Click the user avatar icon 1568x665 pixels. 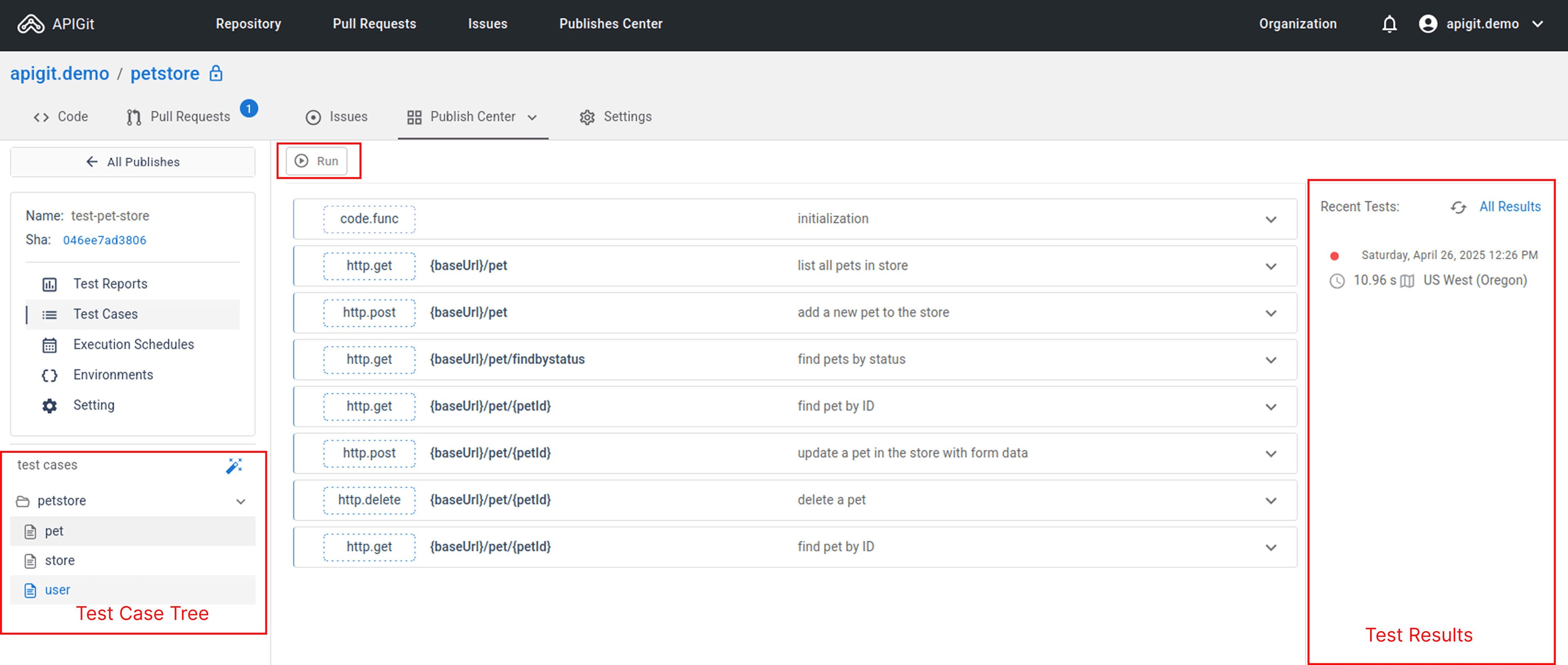coord(1428,24)
